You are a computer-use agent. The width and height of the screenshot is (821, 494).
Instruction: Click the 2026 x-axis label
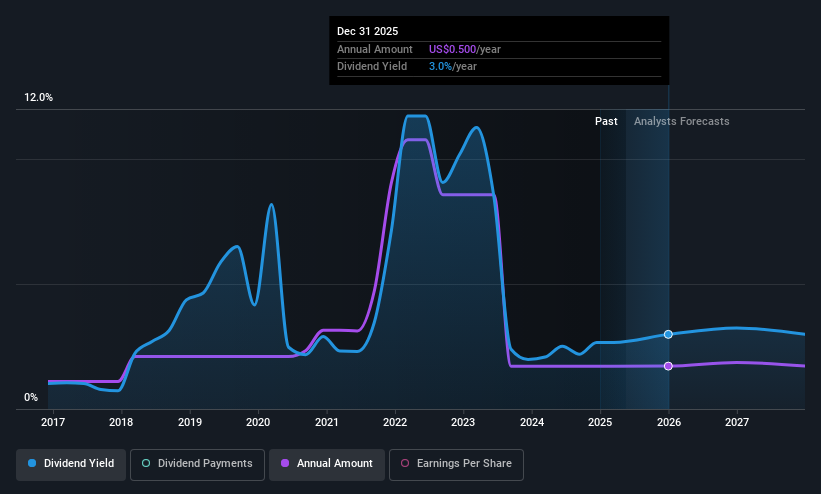669,422
